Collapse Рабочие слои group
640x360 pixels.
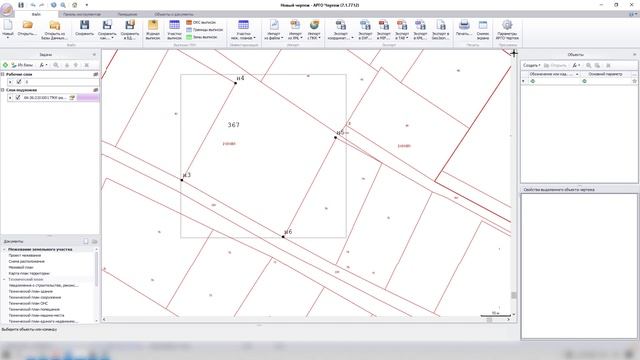point(3,74)
